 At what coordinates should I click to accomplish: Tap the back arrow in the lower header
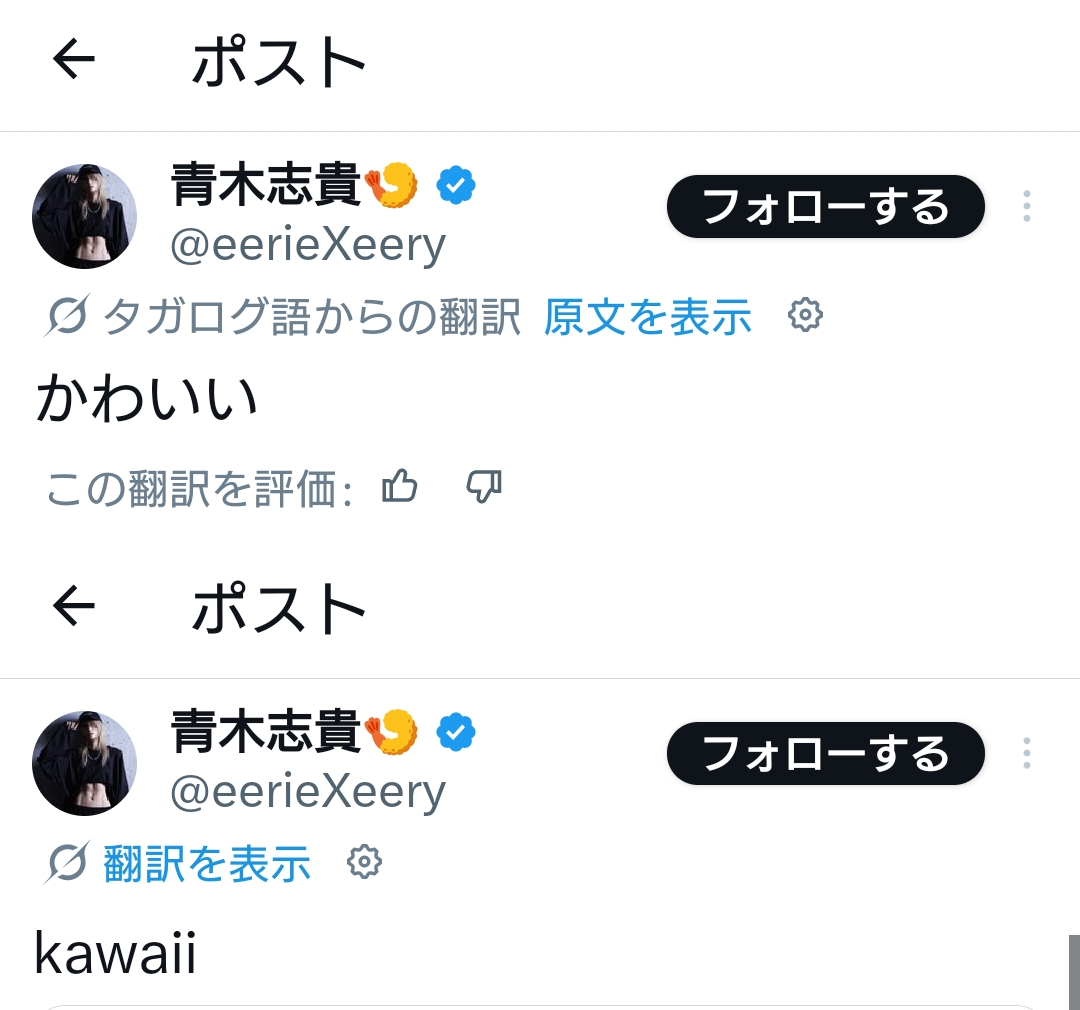(x=74, y=607)
